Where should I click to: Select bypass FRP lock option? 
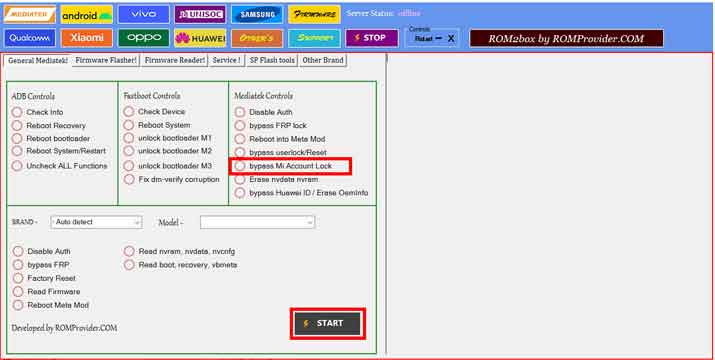click(271, 125)
